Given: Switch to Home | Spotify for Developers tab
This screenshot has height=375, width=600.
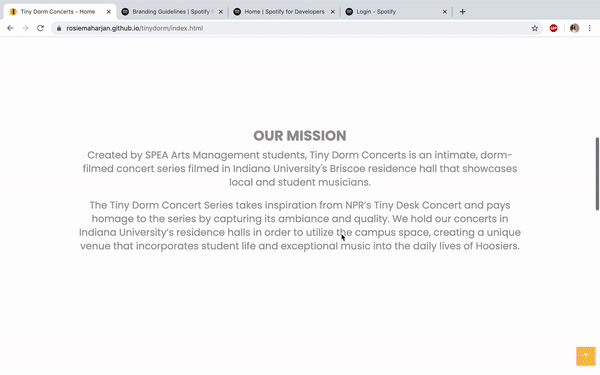Looking at the screenshot, I should [x=284, y=11].
